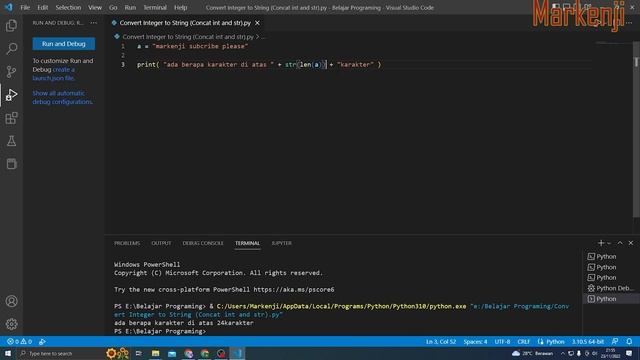
Task: Open the Search view in activity bar
Action: tap(11, 49)
